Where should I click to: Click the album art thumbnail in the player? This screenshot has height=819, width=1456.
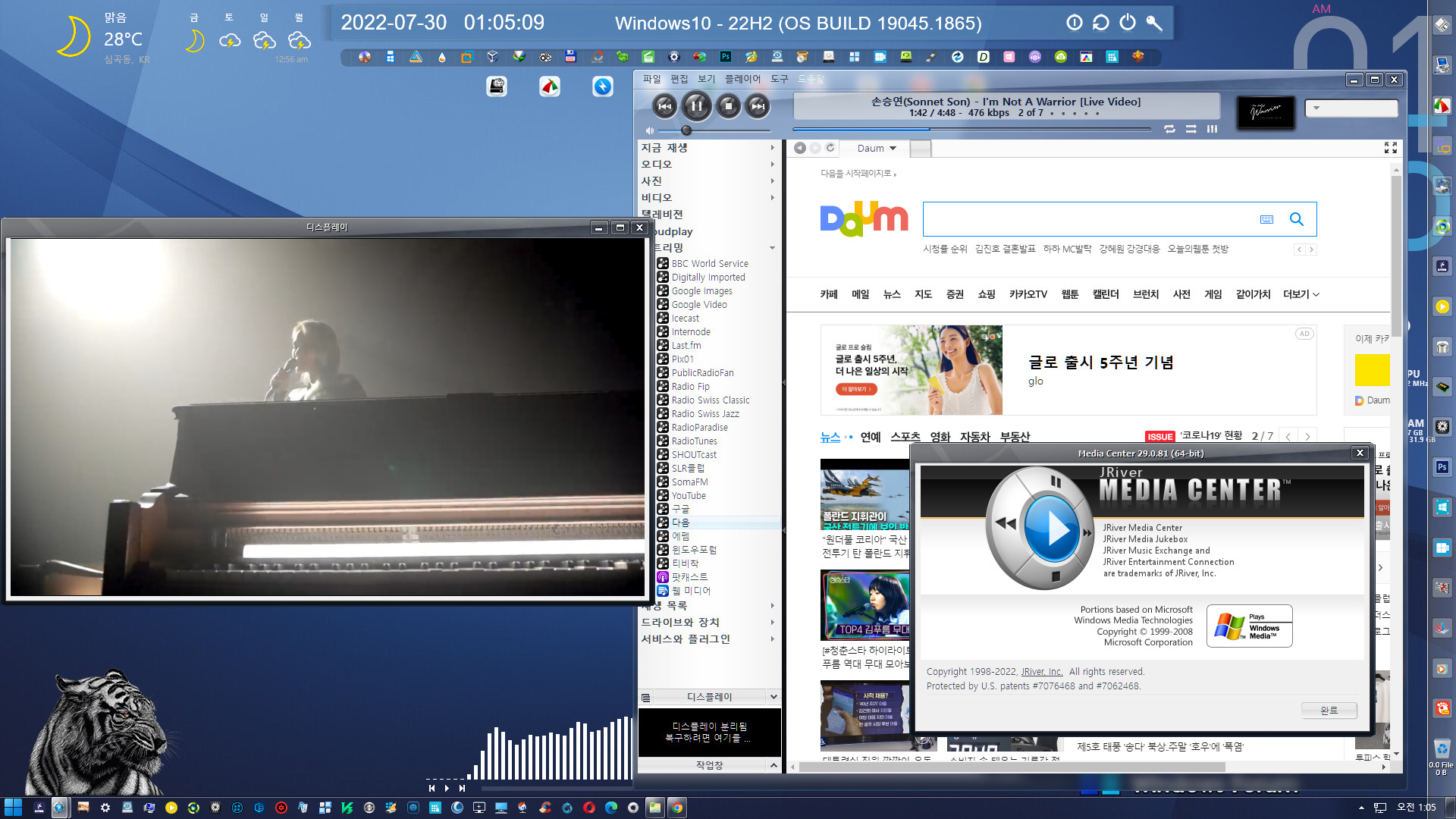coord(1266,111)
